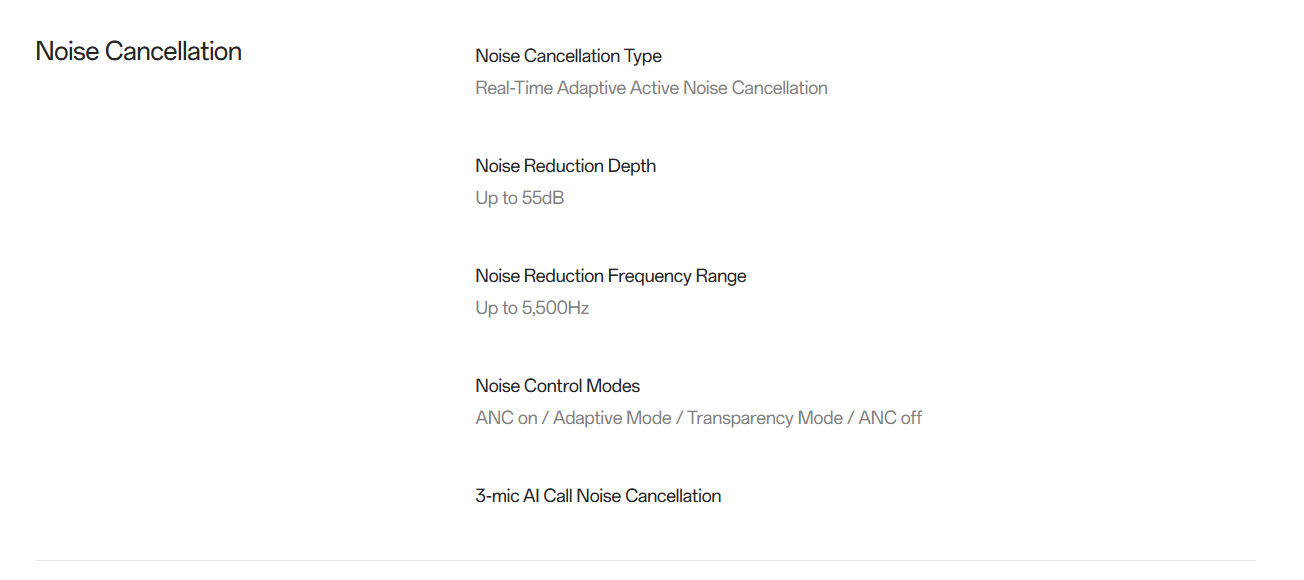1304x580 pixels.
Task: Click the horizontal divider line below the section
Action: click(646, 561)
